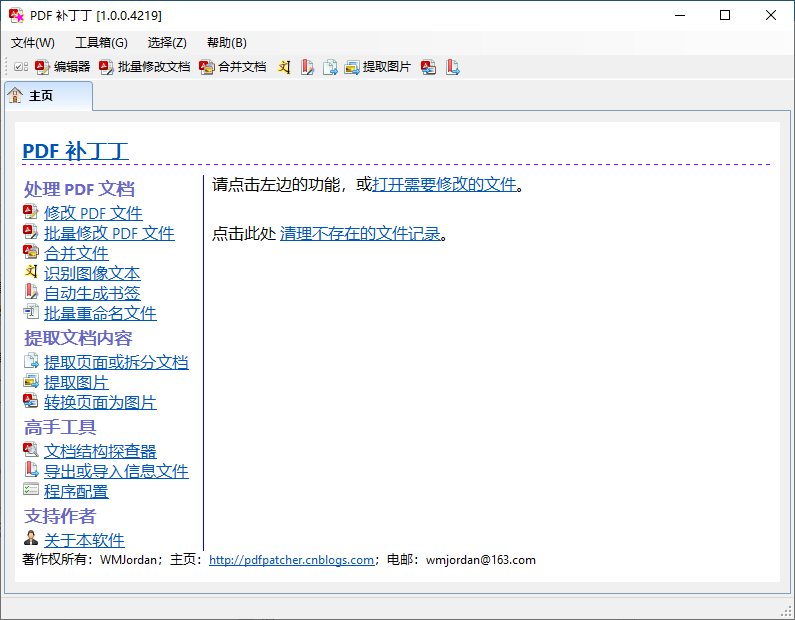
Task: Click the auto bookmark icon in the toolbar
Action: tap(307, 67)
